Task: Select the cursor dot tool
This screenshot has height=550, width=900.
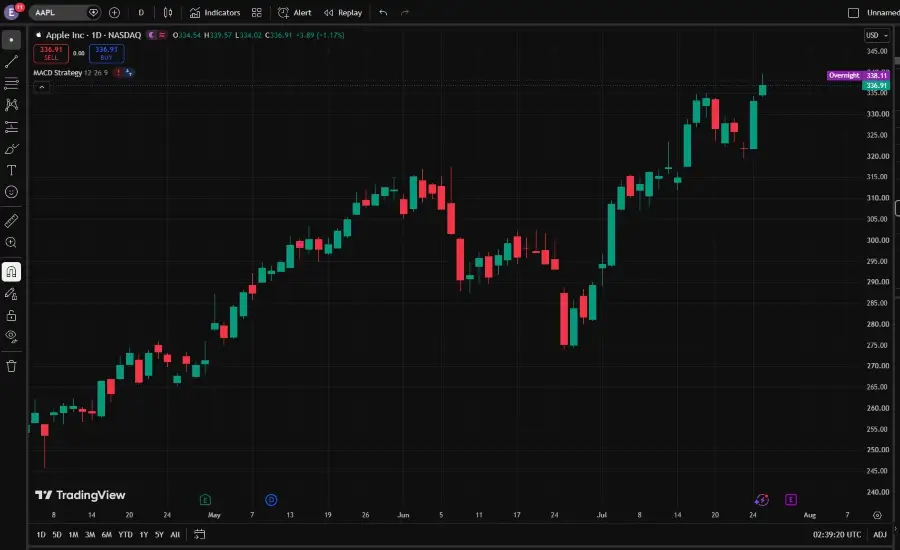Action: pyautogui.click(x=11, y=40)
